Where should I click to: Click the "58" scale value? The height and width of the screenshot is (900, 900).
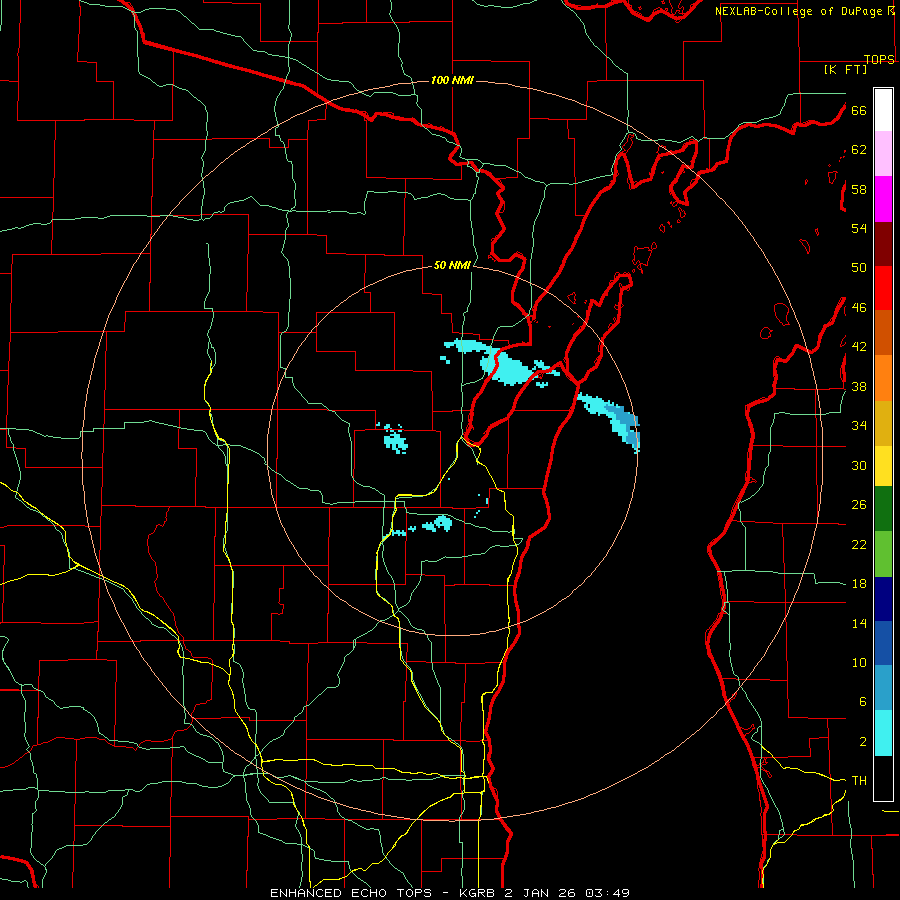859,189
